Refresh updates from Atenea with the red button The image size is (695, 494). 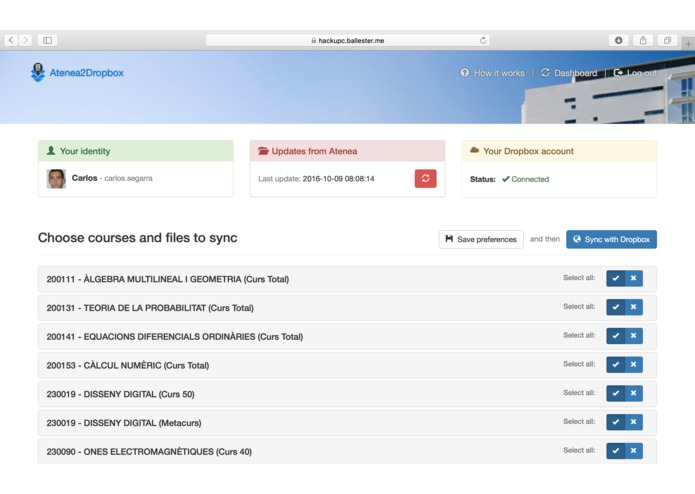click(x=426, y=179)
